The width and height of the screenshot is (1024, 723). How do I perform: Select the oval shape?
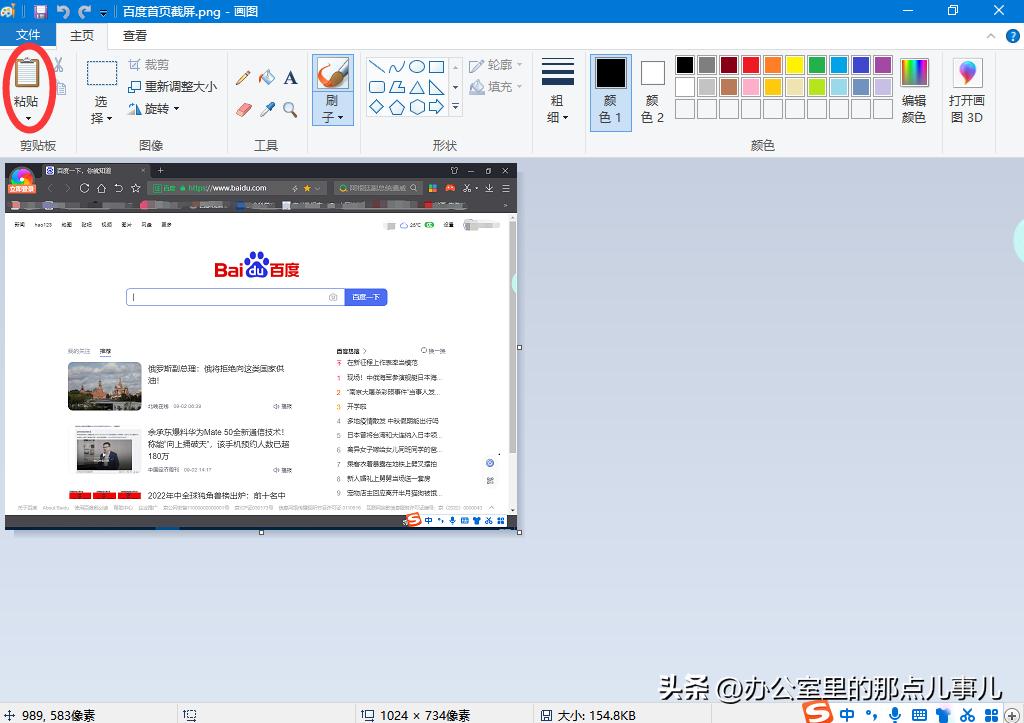[x=415, y=66]
